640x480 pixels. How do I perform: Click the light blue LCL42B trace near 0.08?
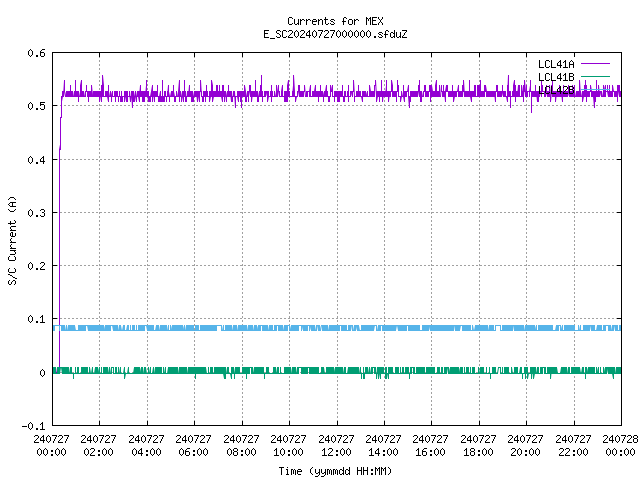tap(337, 328)
